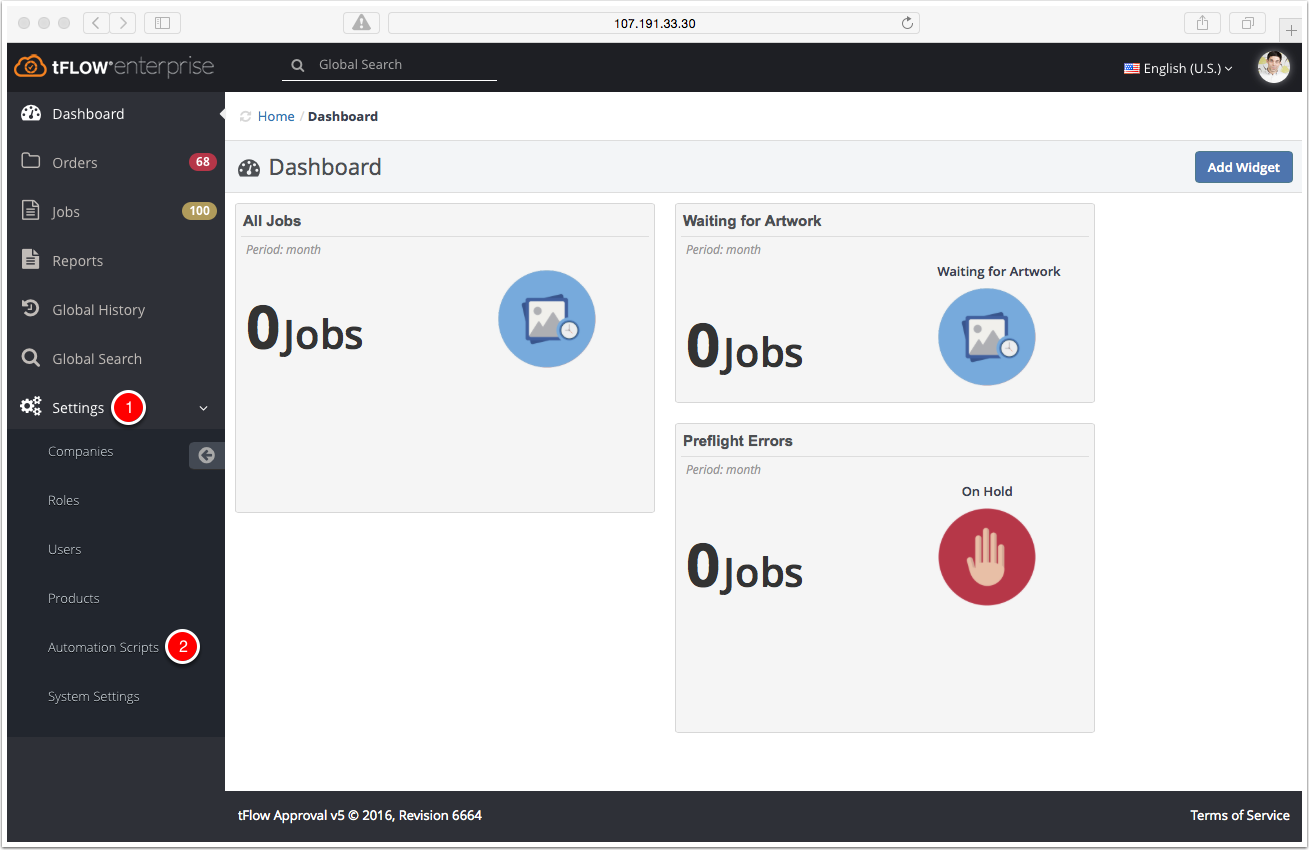The width and height of the screenshot is (1309, 850).
Task: Click the sidebar collapse arrow icon
Action: pos(207,455)
